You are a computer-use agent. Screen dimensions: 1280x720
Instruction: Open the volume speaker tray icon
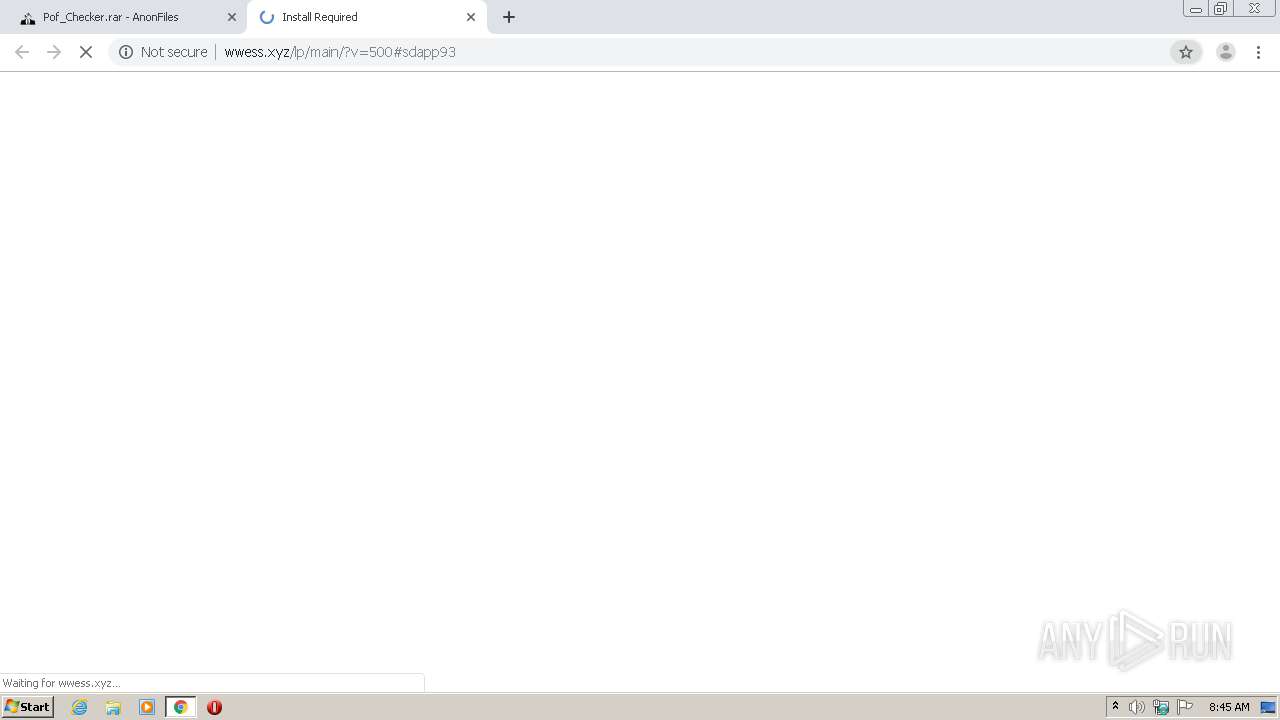coord(1137,707)
